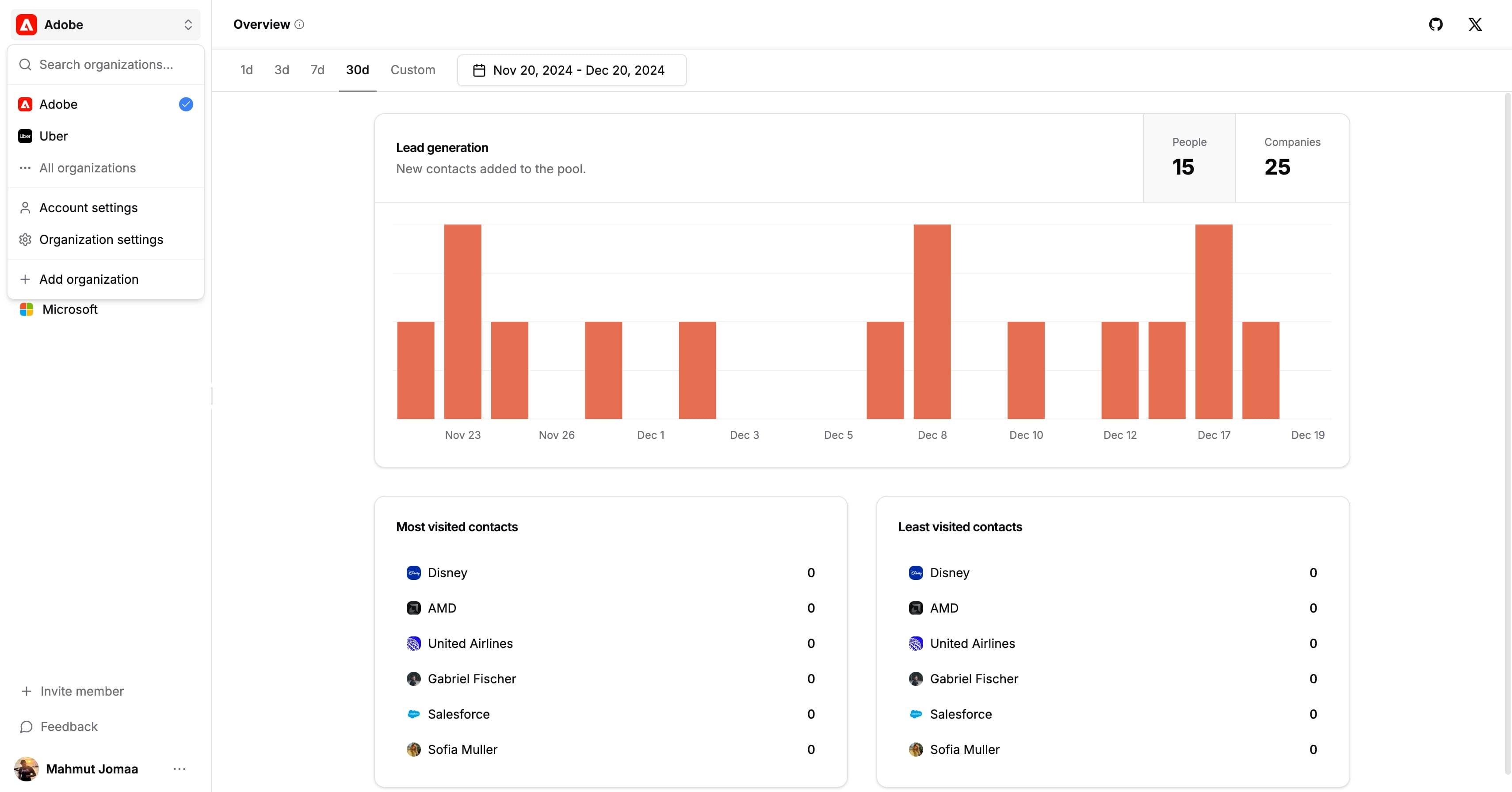Screen dimensions: 1512x792
Task: Click the blue checkmark next to Adobe
Action: (186, 104)
